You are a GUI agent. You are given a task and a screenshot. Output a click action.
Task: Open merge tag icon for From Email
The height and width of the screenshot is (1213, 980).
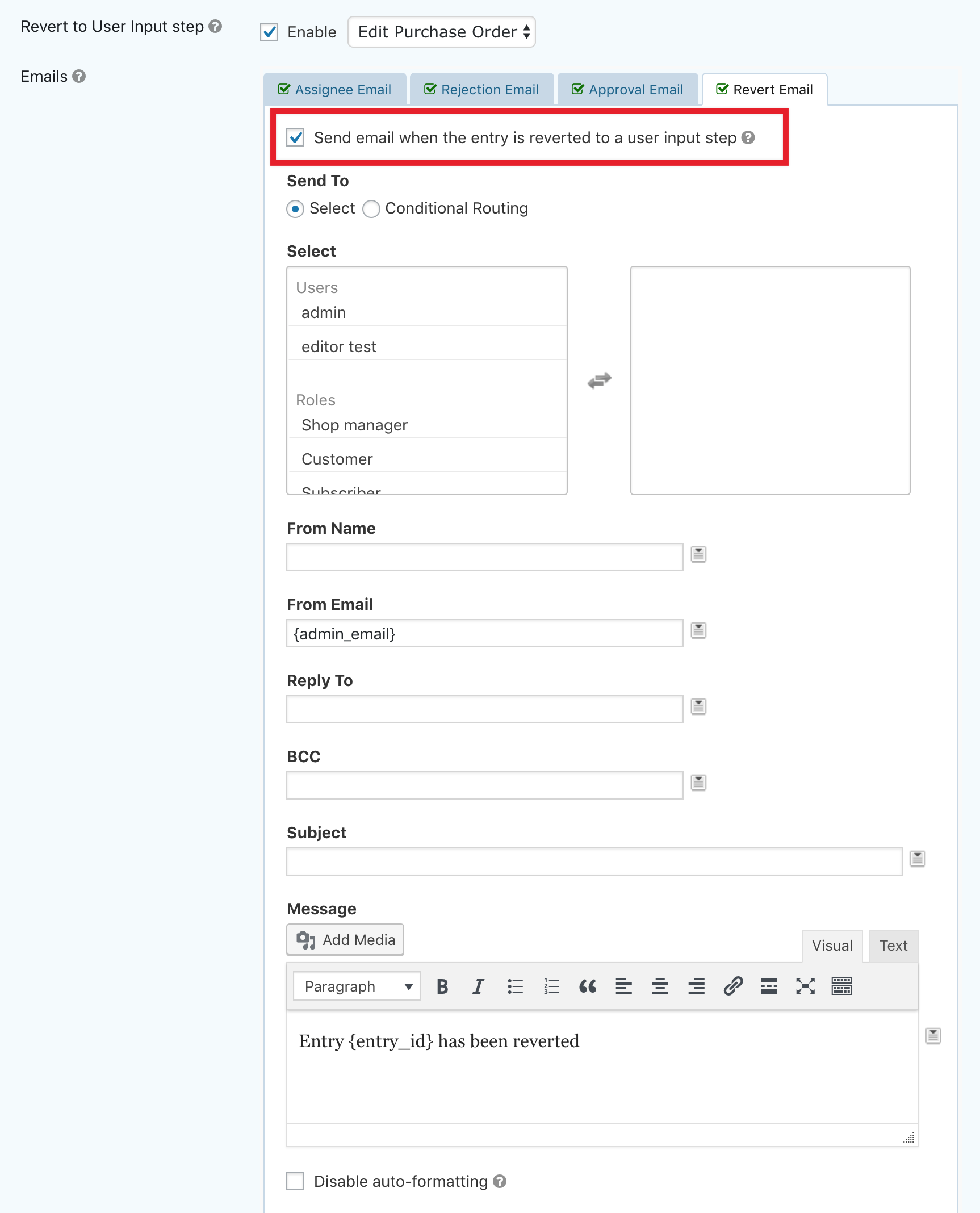[698, 630]
